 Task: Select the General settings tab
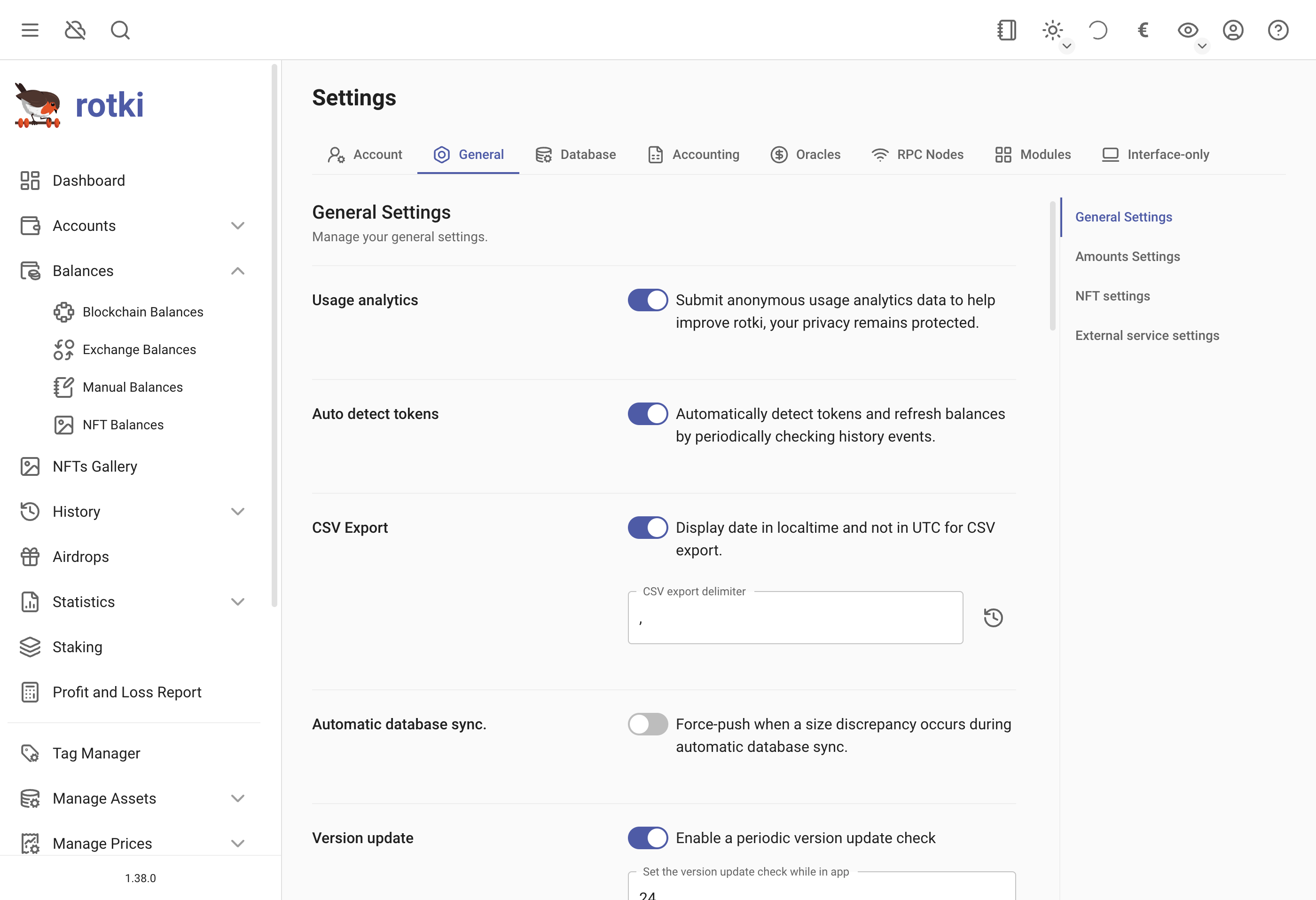pyautogui.click(x=468, y=155)
